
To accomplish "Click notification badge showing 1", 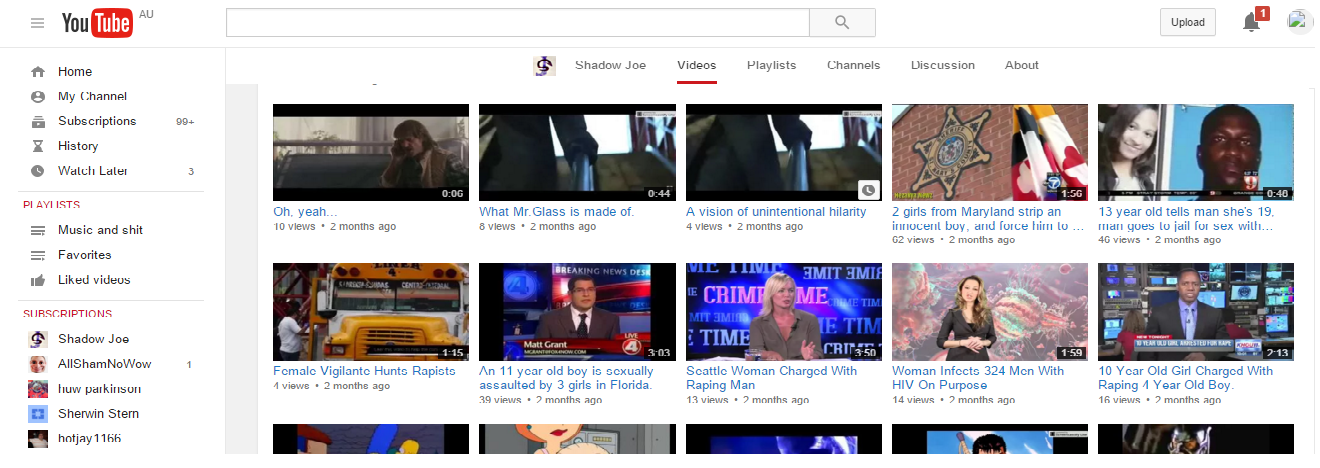I will (x=1262, y=13).
